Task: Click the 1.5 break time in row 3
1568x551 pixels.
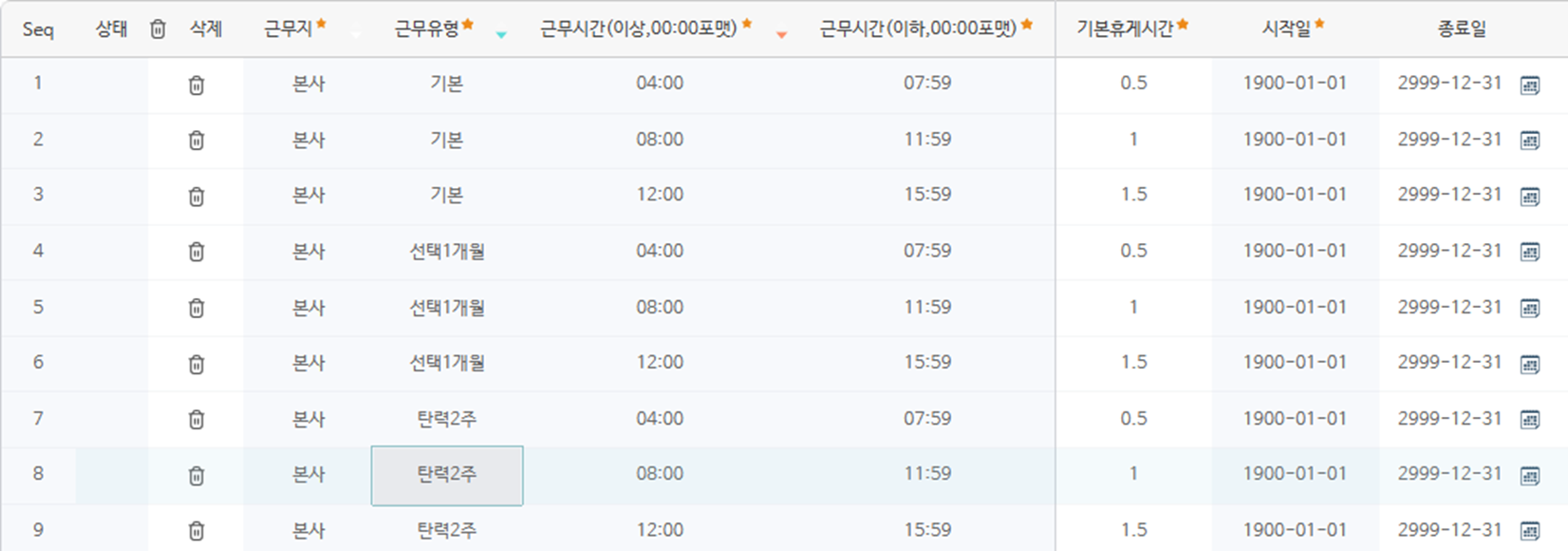Action: click(x=1133, y=195)
